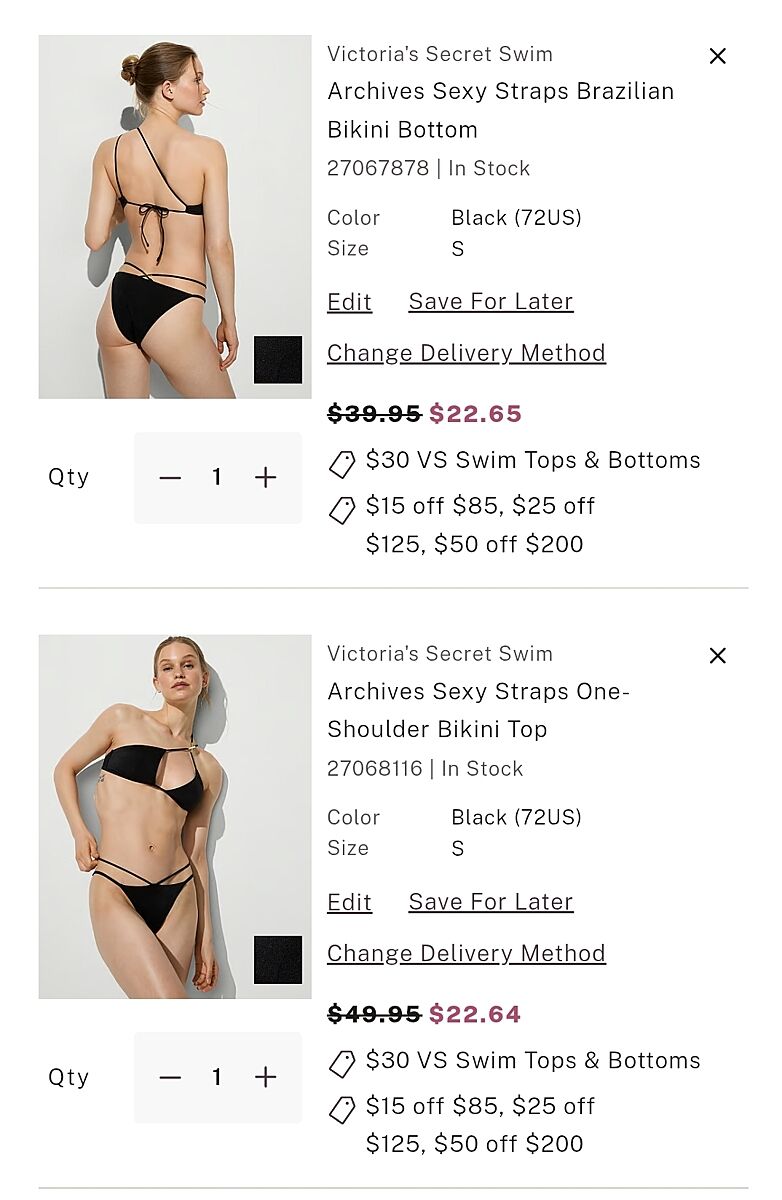Open the Archives Sexy Straps One-Shoulder Bikini Top title
Screen dimensions: 782x1200
478,710
